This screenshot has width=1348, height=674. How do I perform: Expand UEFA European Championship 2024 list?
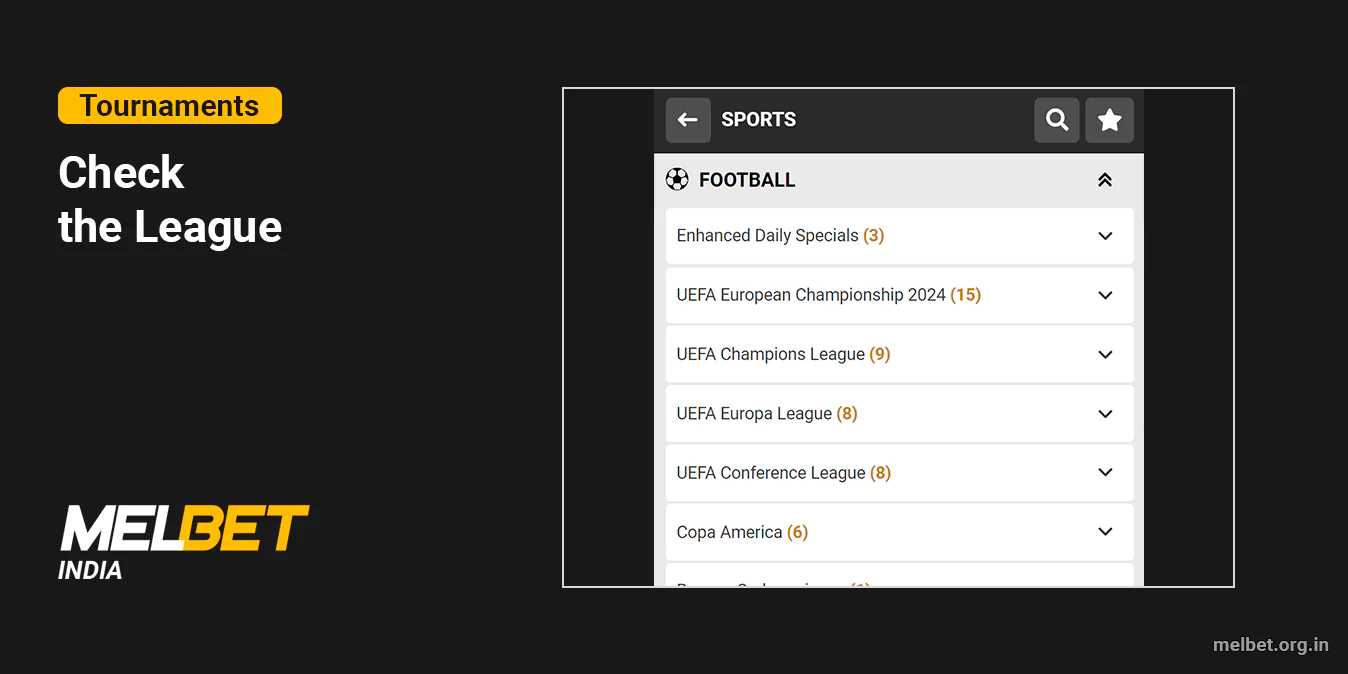pos(1105,295)
